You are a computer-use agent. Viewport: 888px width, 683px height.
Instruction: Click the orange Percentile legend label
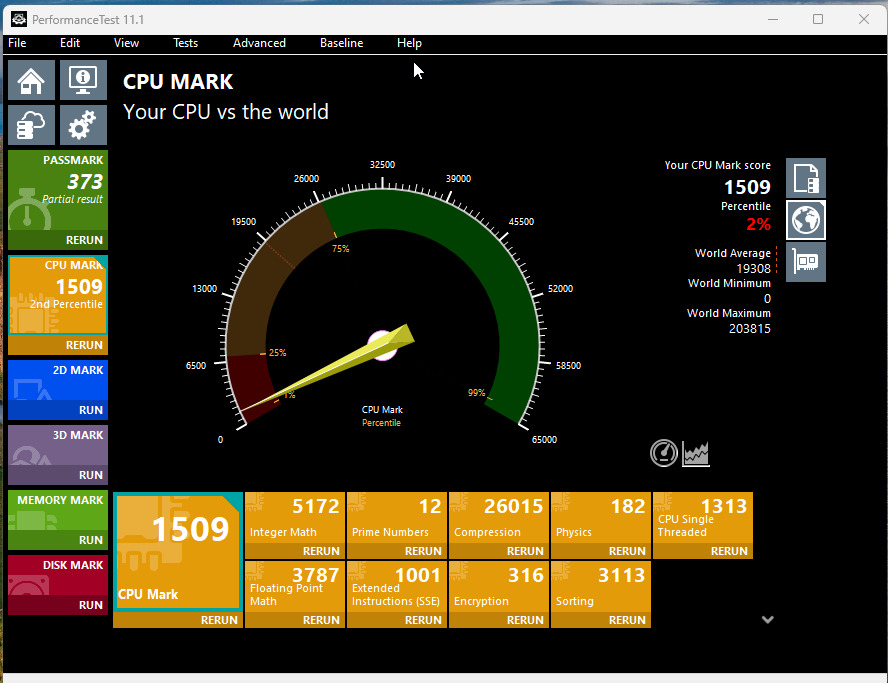(x=381, y=423)
